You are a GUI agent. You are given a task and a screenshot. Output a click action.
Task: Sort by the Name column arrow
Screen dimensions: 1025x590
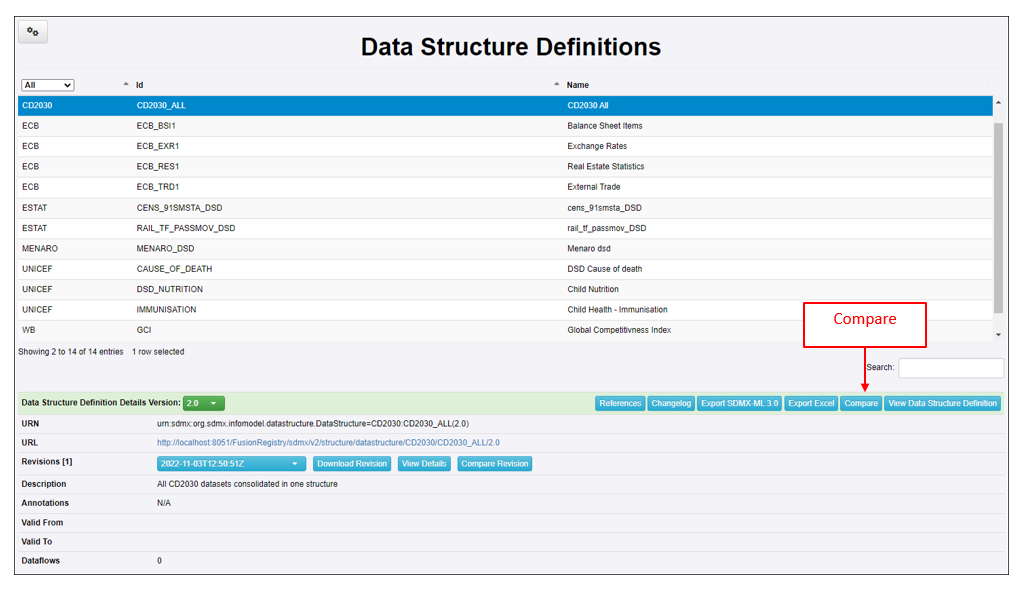[x=556, y=84]
